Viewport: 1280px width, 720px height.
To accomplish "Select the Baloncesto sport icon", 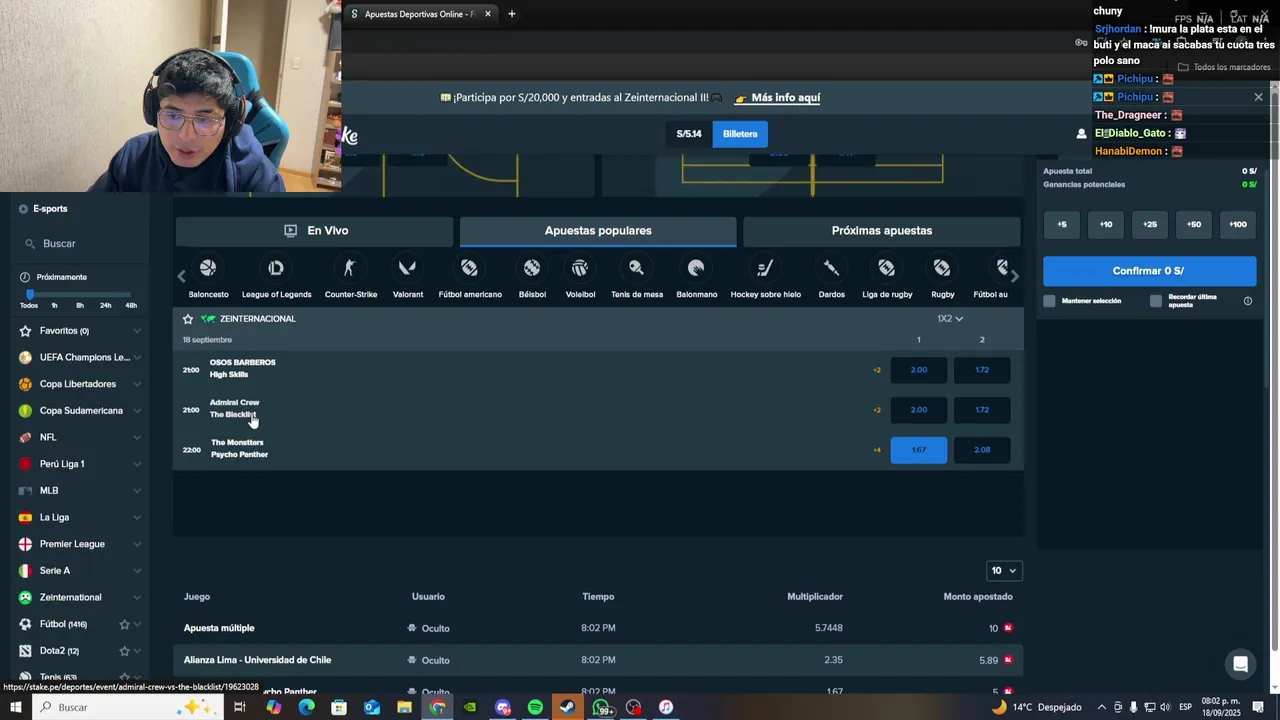I will (208, 268).
